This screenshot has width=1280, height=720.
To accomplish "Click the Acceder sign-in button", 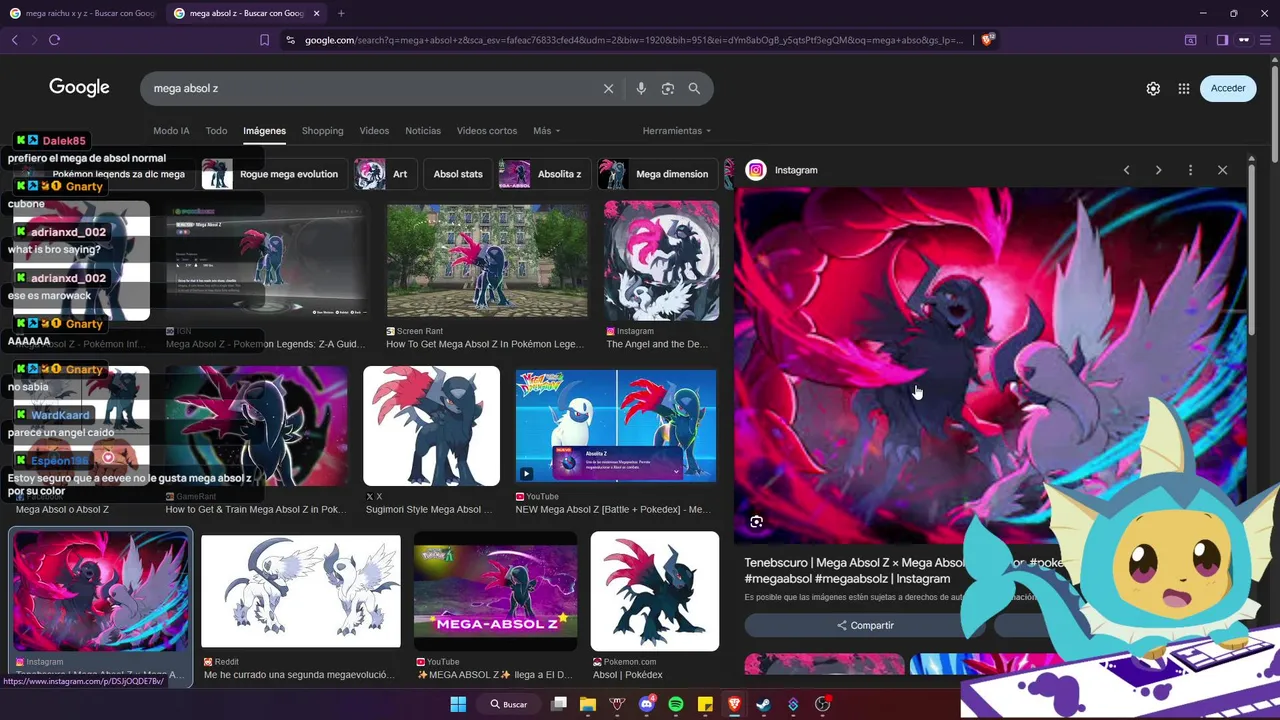I will 1228,88.
